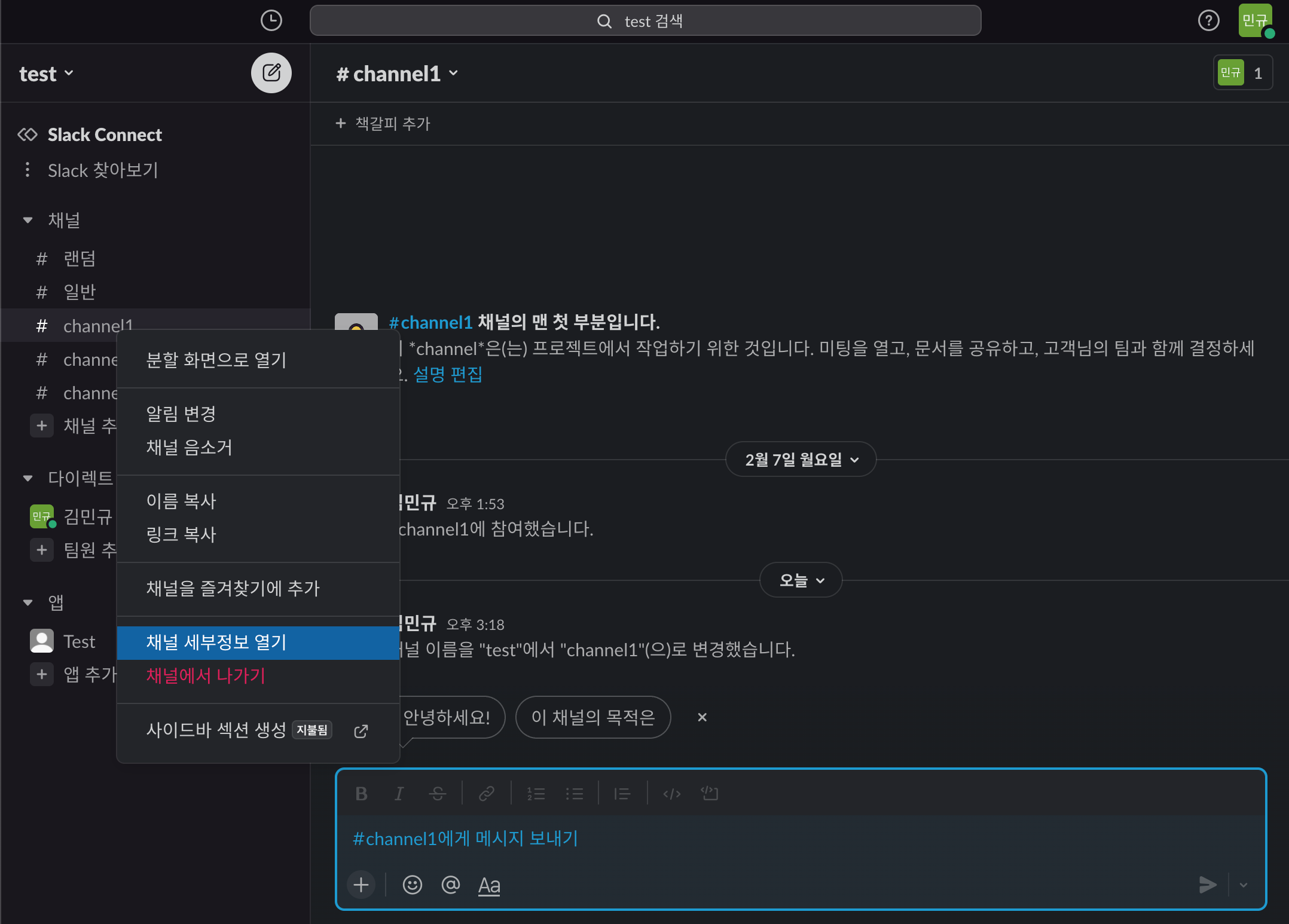This screenshot has height=924, width=1289.
Task: Click the compose new message icon
Action: coord(271,73)
